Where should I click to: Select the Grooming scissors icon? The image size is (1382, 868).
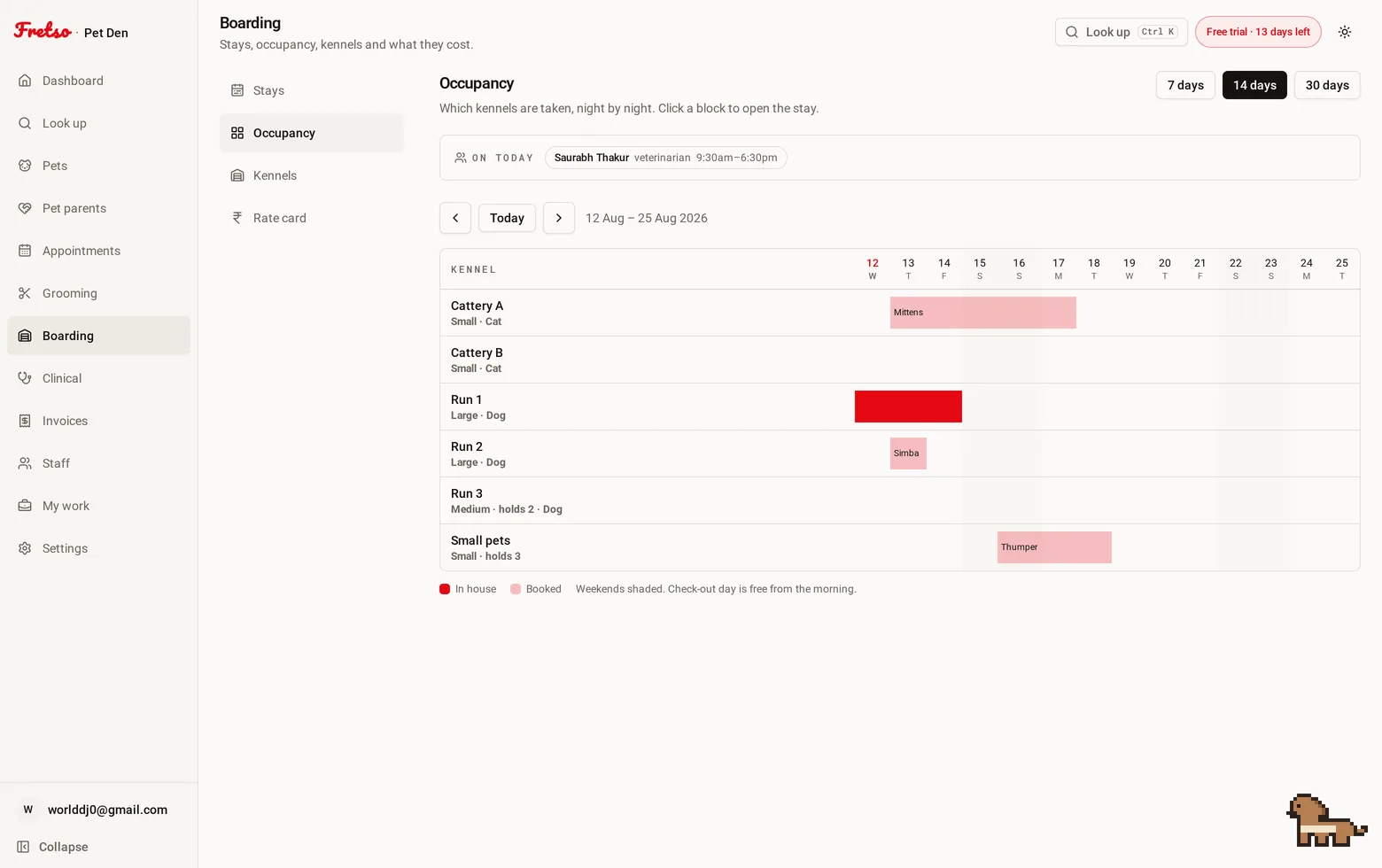click(x=25, y=293)
